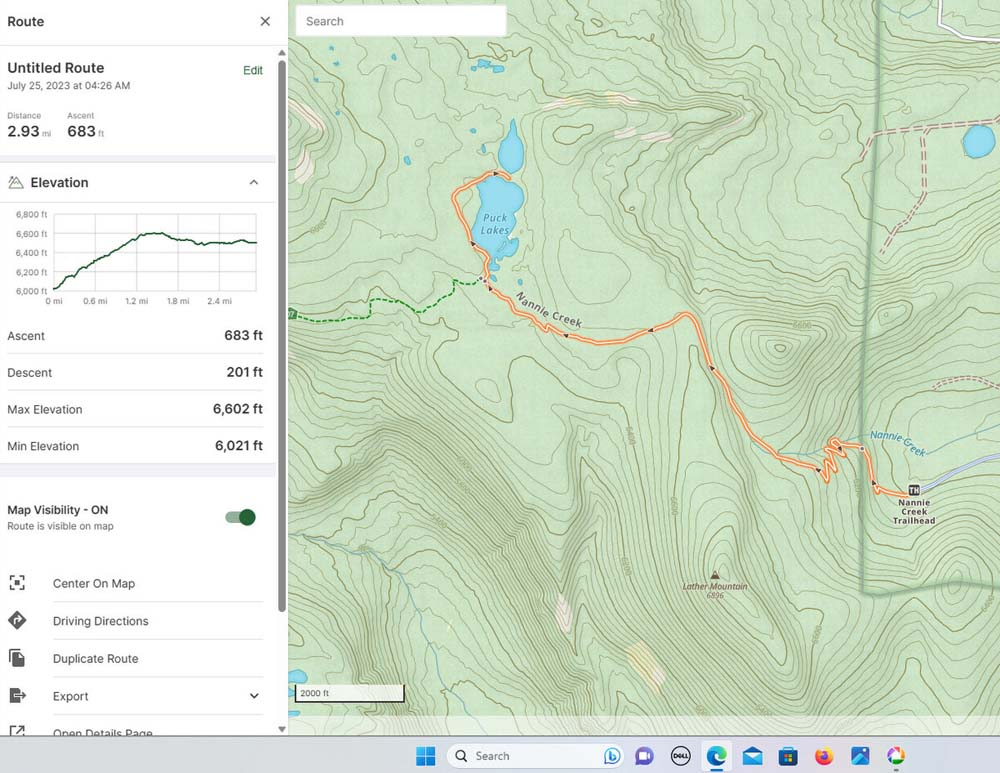Click the Center On Map icon
The height and width of the screenshot is (773, 1000).
[x=17, y=583]
